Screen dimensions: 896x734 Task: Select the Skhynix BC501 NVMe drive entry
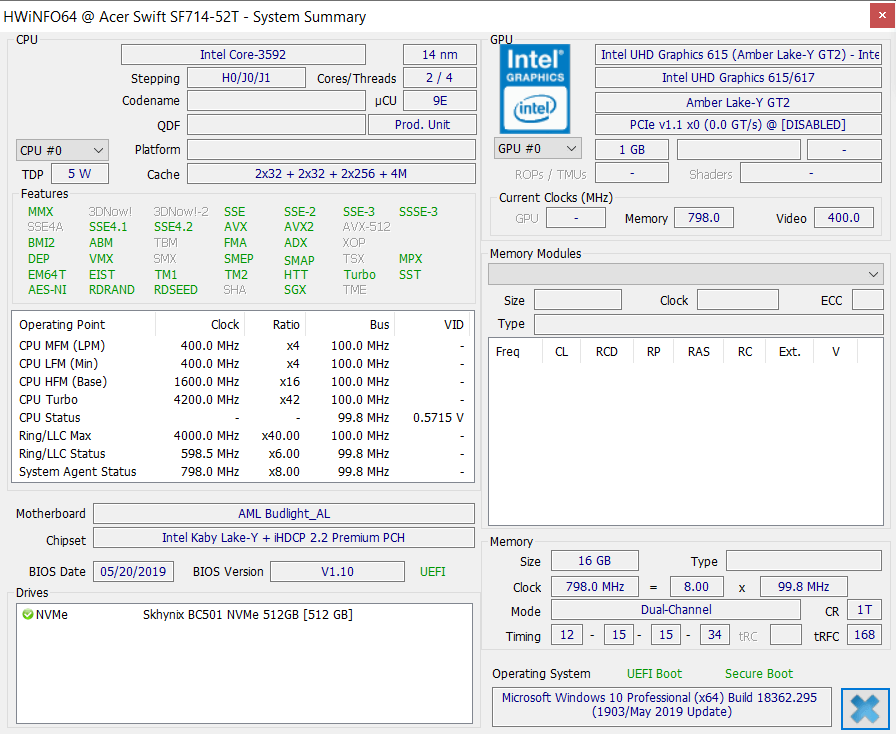coord(247,615)
